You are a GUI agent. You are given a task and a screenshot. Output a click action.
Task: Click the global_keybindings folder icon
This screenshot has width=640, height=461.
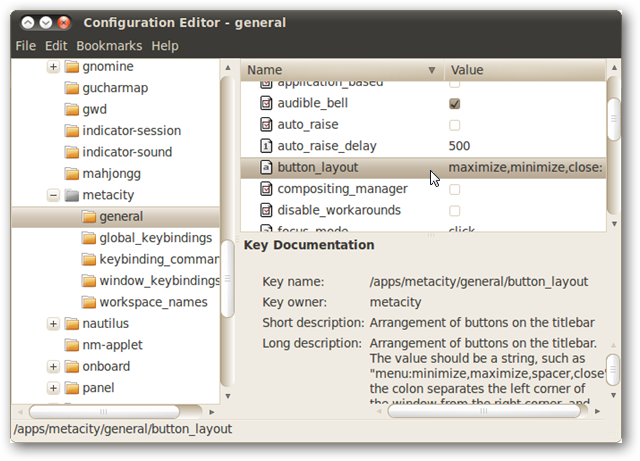[x=89, y=238]
